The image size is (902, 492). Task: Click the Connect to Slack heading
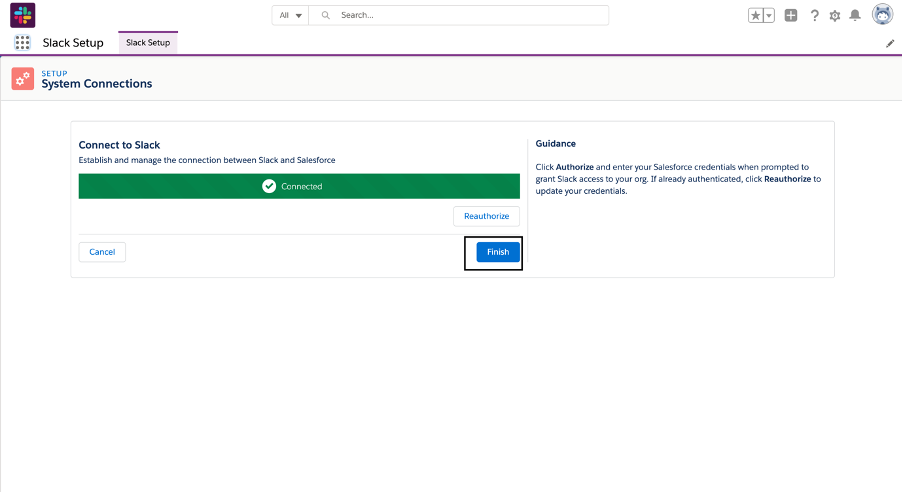[119, 145]
